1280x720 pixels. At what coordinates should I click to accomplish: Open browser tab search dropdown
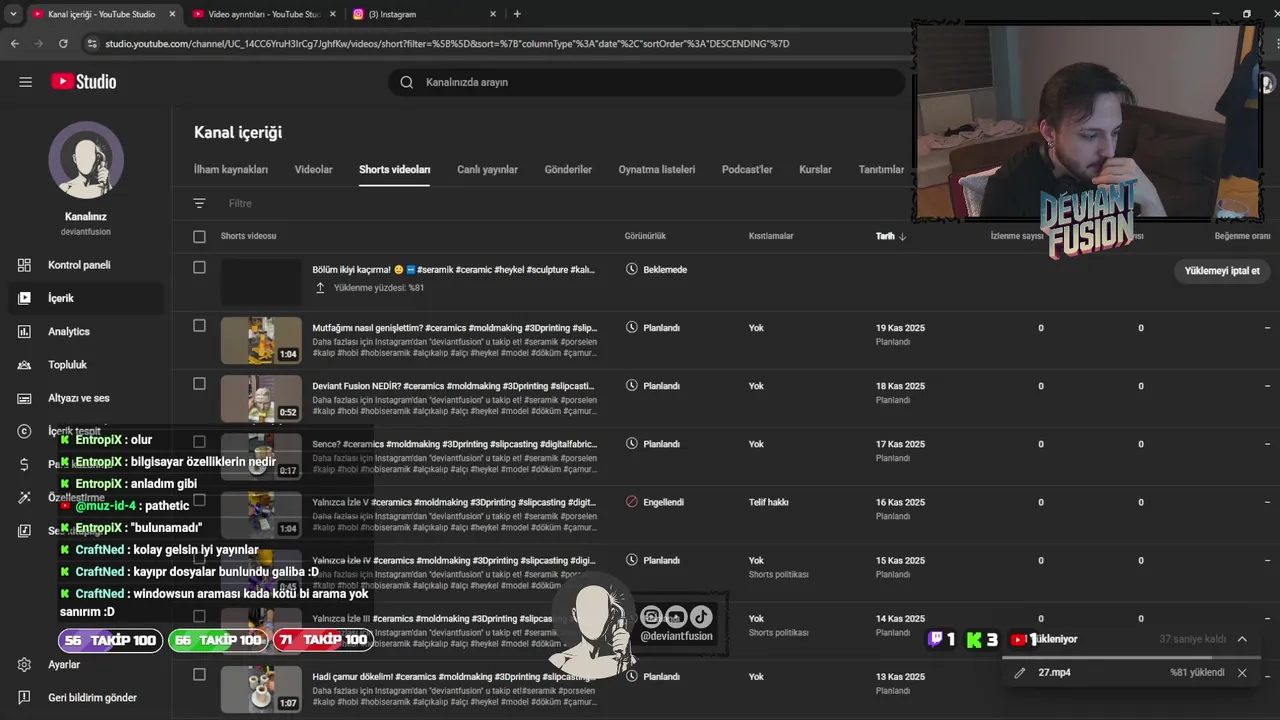13,14
